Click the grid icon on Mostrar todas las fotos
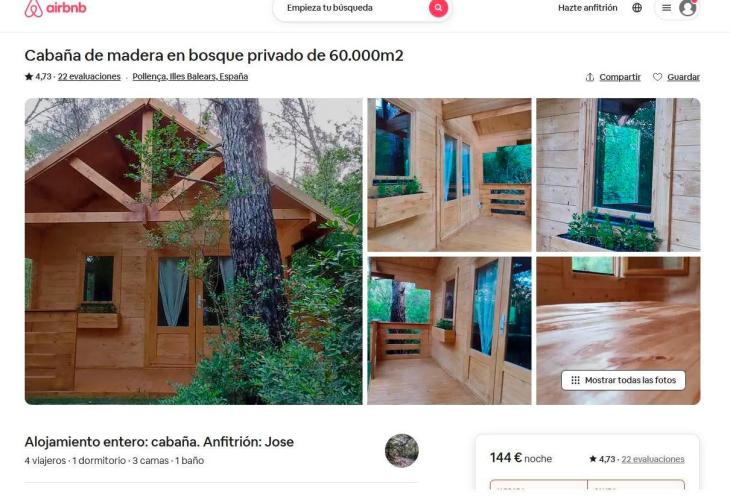The width and height of the screenshot is (730, 500). tap(575, 380)
